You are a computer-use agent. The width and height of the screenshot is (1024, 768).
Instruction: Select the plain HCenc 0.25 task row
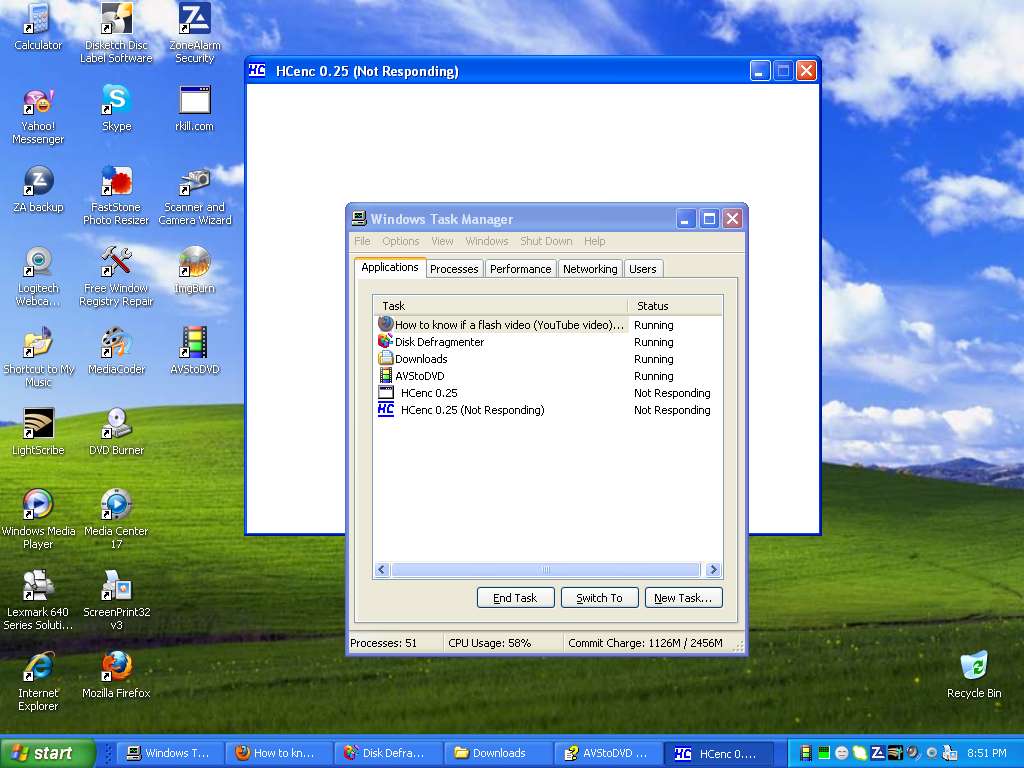click(547, 392)
